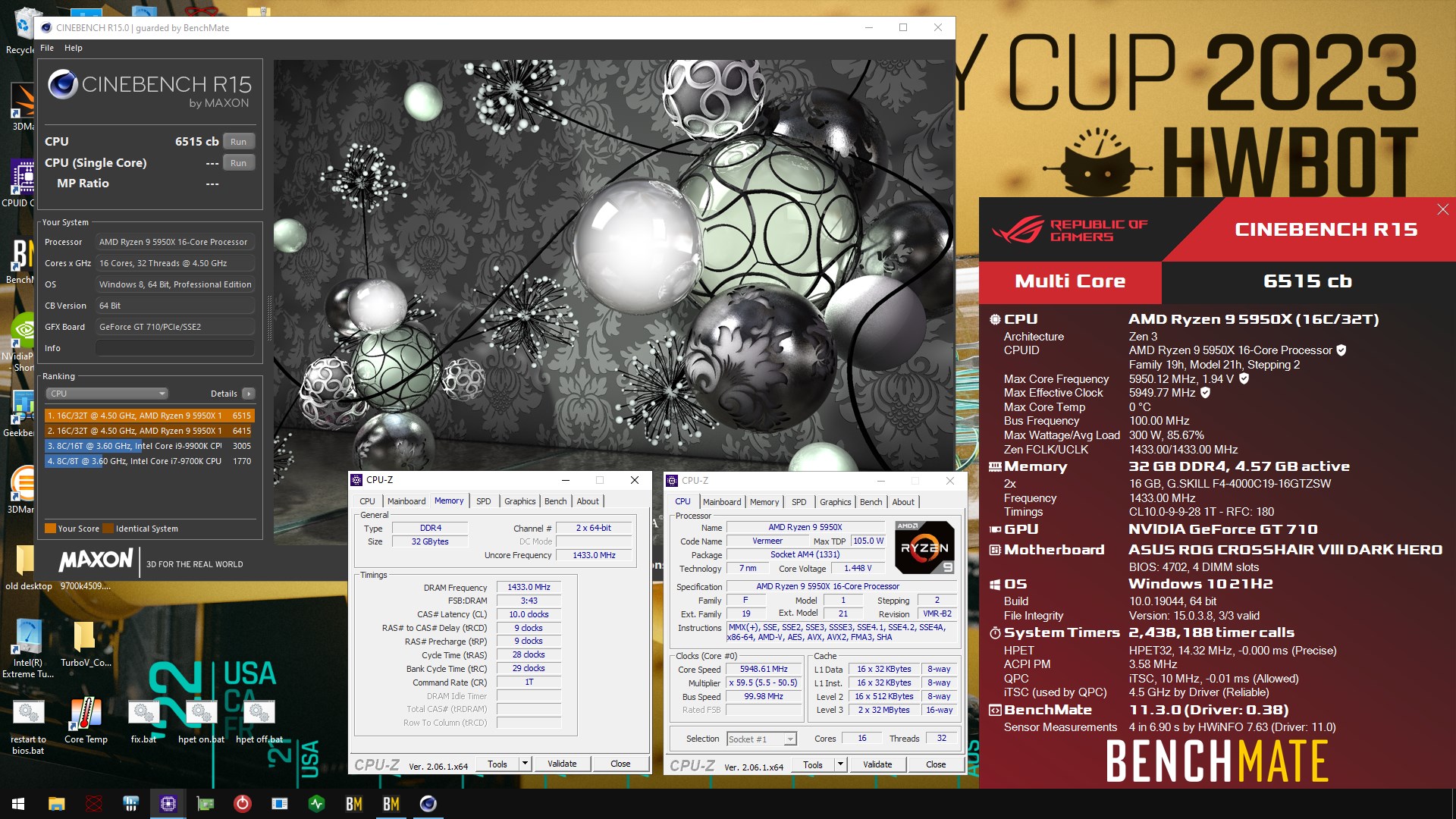Click the Processor field AMD Ryzen 9 5950X

pyautogui.click(x=175, y=242)
